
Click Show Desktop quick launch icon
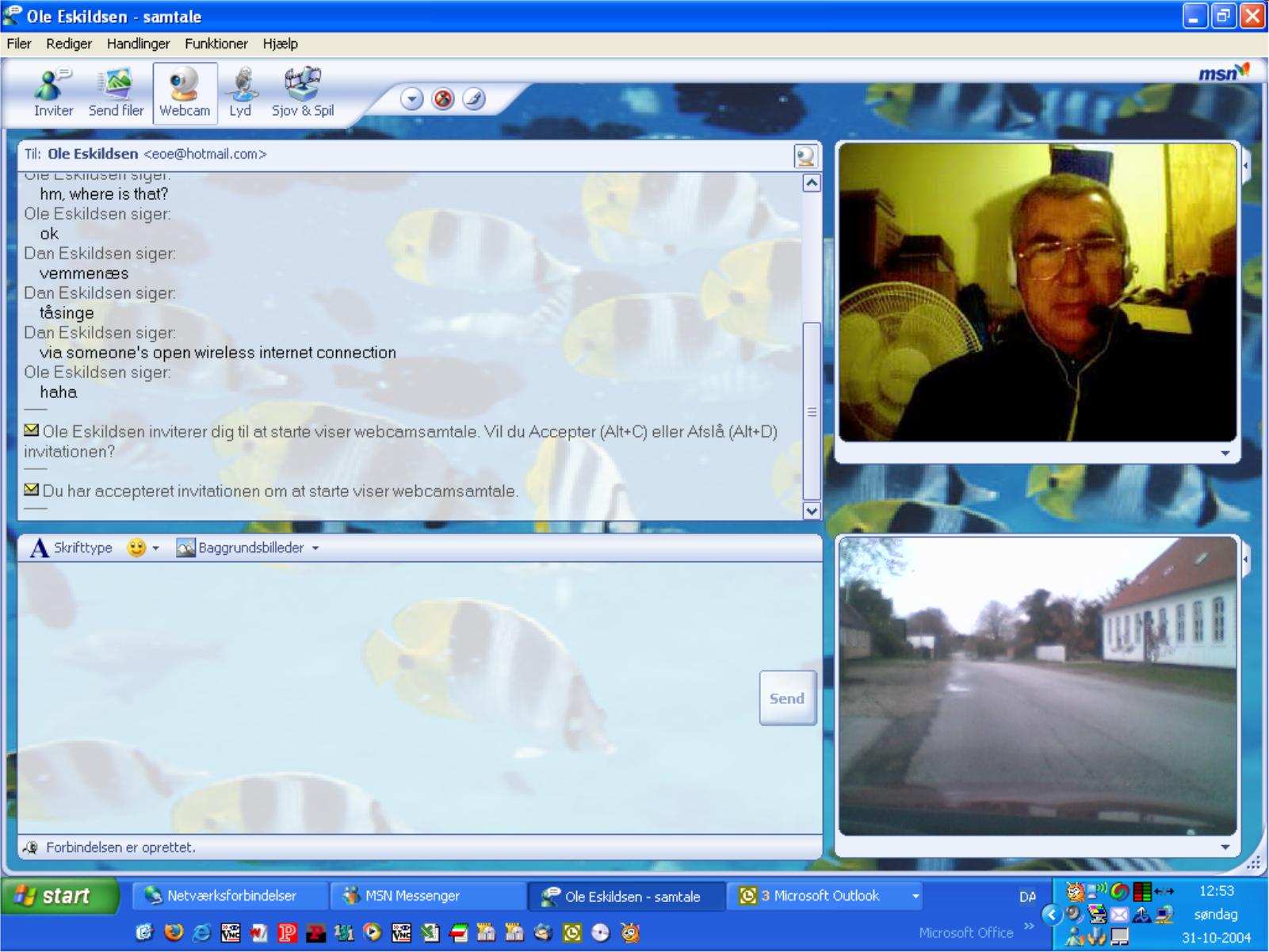(145, 933)
